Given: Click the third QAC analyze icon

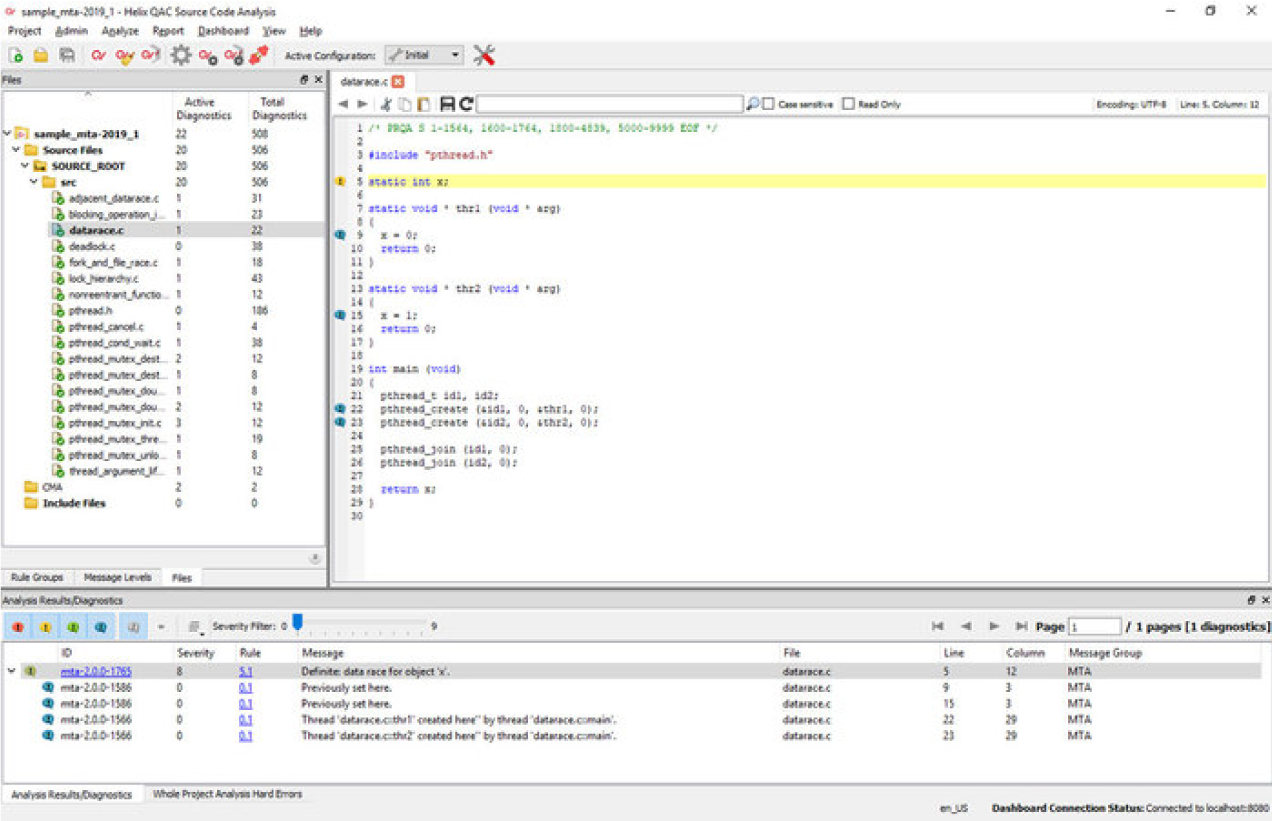Looking at the screenshot, I should click(150, 56).
